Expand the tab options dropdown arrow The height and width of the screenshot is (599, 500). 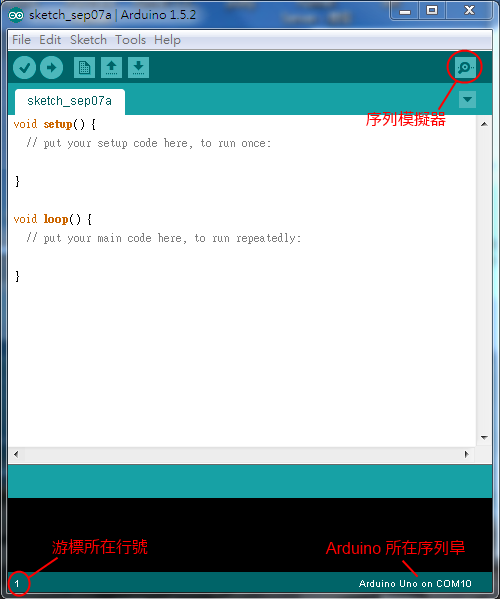(x=467, y=99)
